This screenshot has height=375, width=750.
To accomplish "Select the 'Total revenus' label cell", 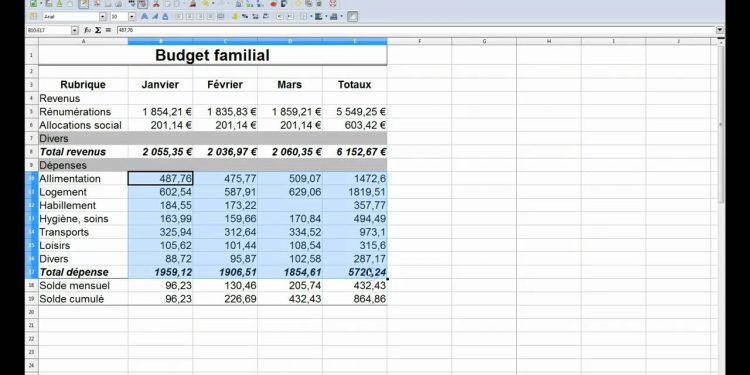I will pyautogui.click(x=83, y=152).
